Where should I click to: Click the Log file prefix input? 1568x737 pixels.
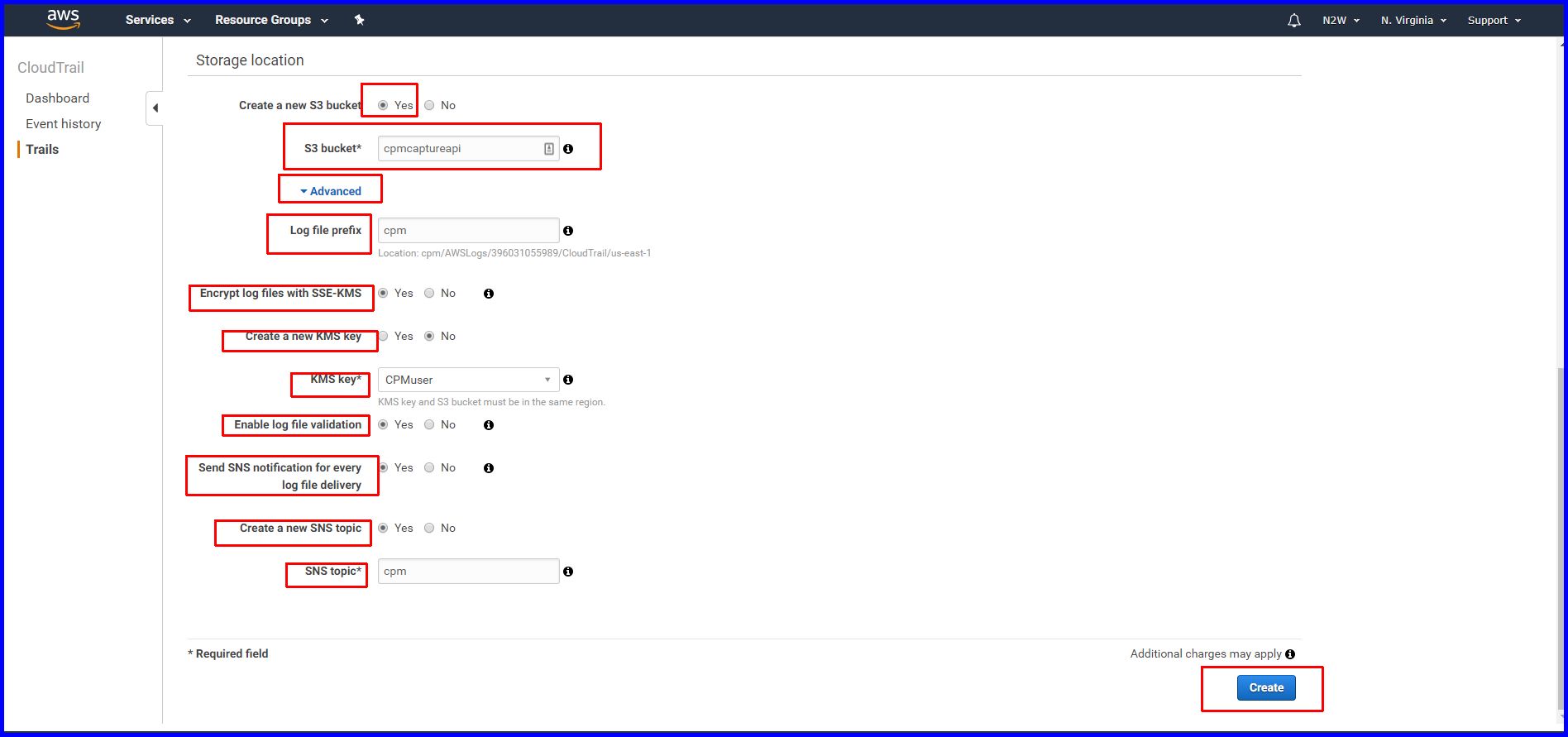(x=469, y=230)
